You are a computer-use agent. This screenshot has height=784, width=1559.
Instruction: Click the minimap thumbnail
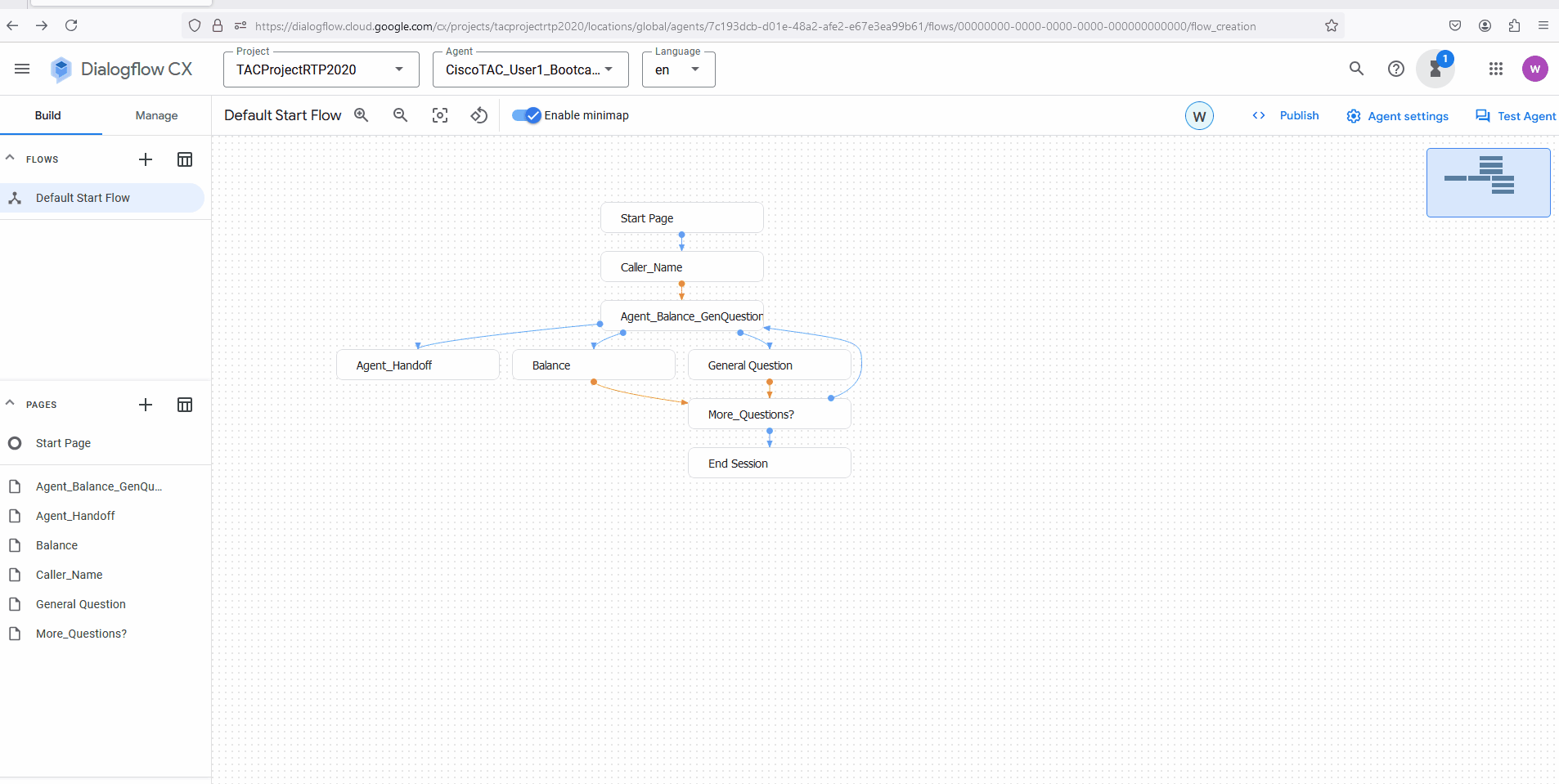(1488, 182)
